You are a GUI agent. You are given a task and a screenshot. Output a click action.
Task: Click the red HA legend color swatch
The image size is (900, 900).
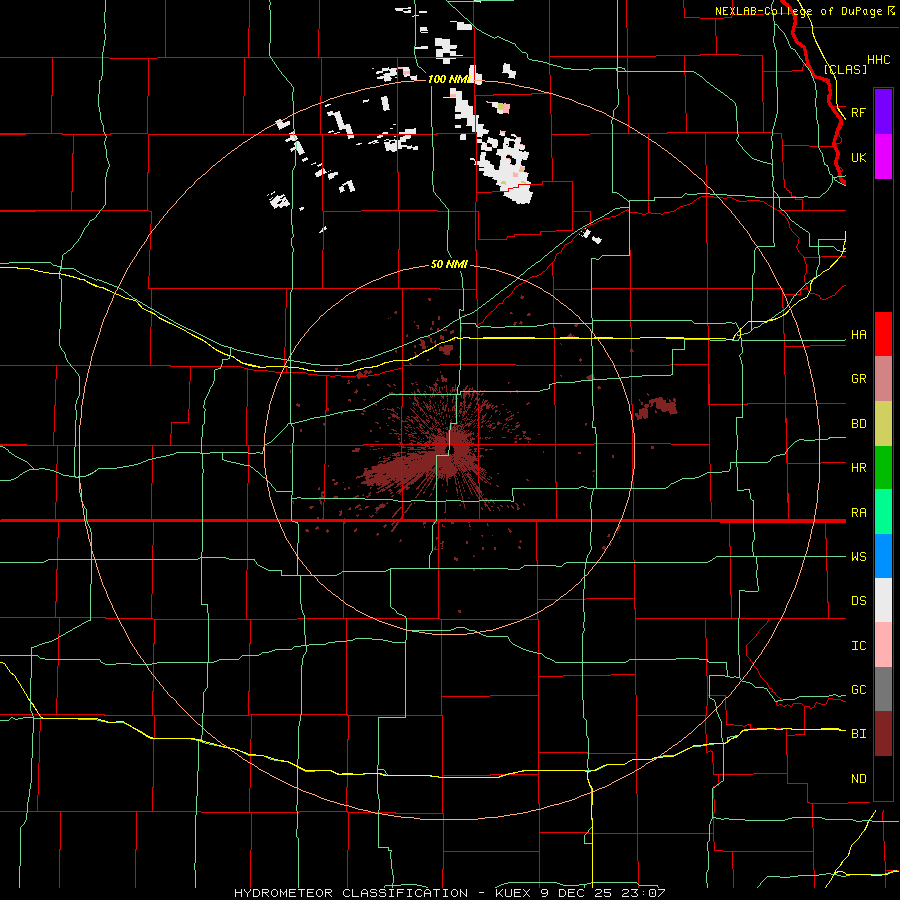pyautogui.click(x=883, y=334)
